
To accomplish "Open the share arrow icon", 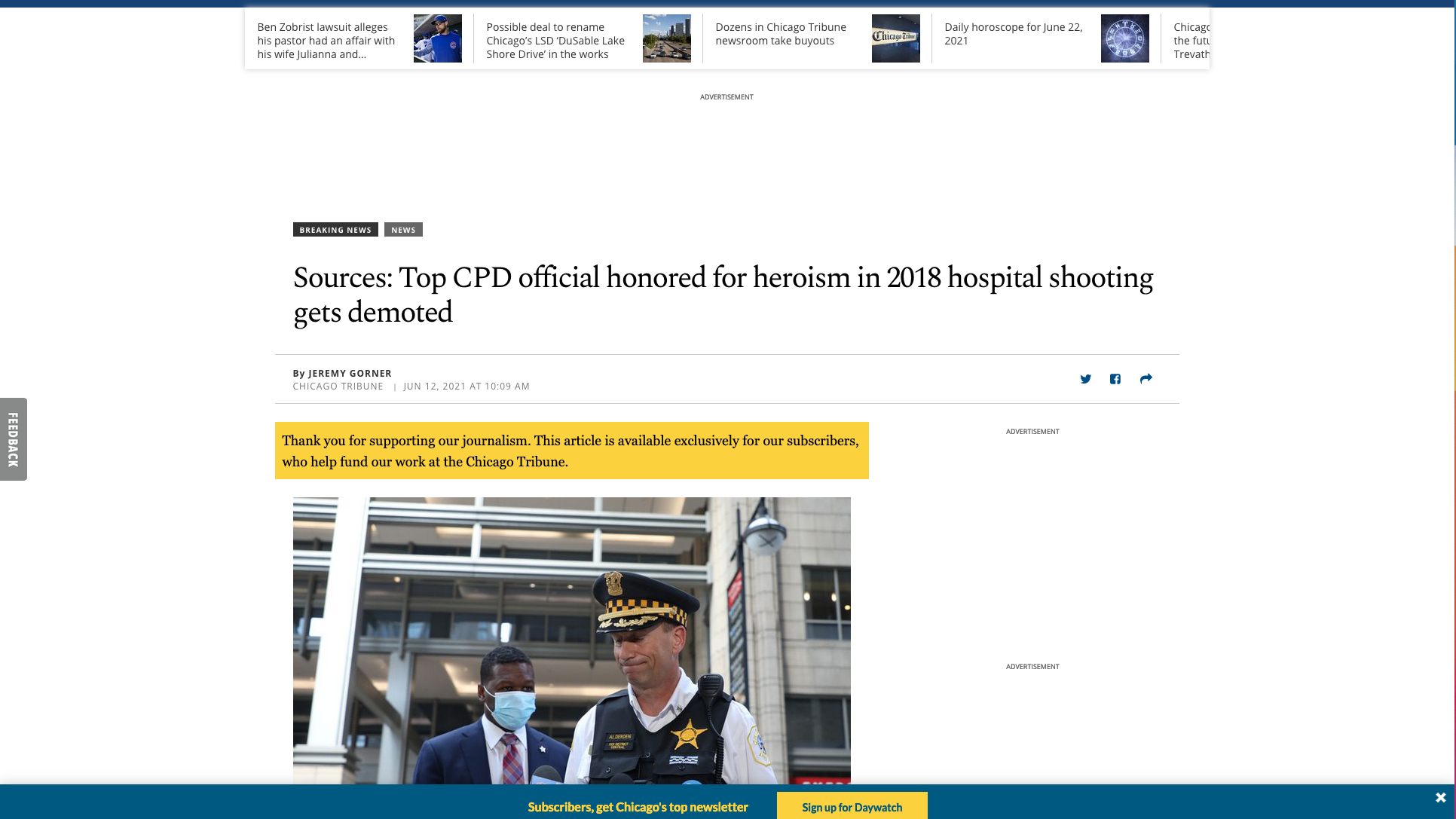I will pos(1146,379).
